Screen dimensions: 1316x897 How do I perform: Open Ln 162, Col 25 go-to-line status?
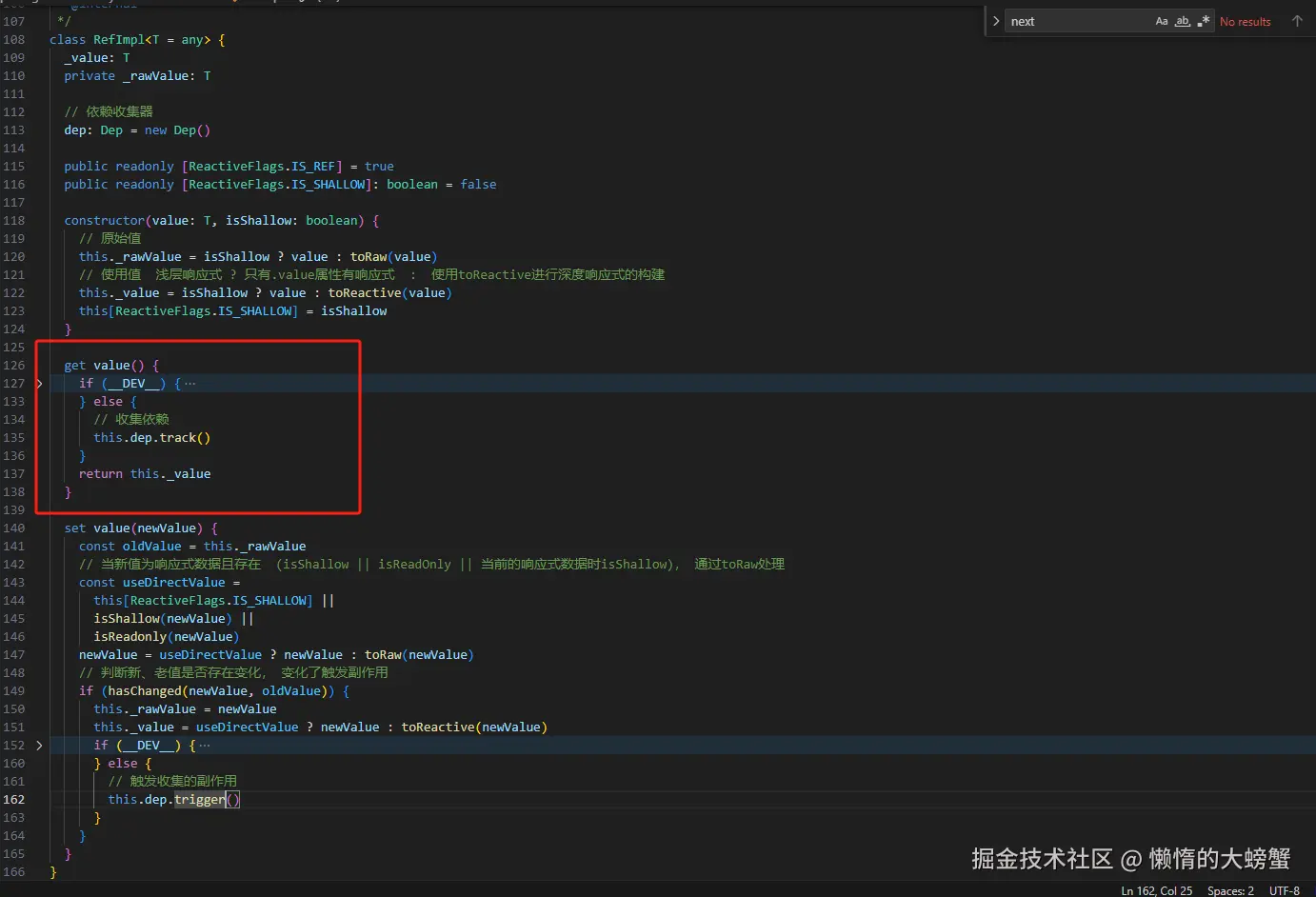tap(1156, 890)
